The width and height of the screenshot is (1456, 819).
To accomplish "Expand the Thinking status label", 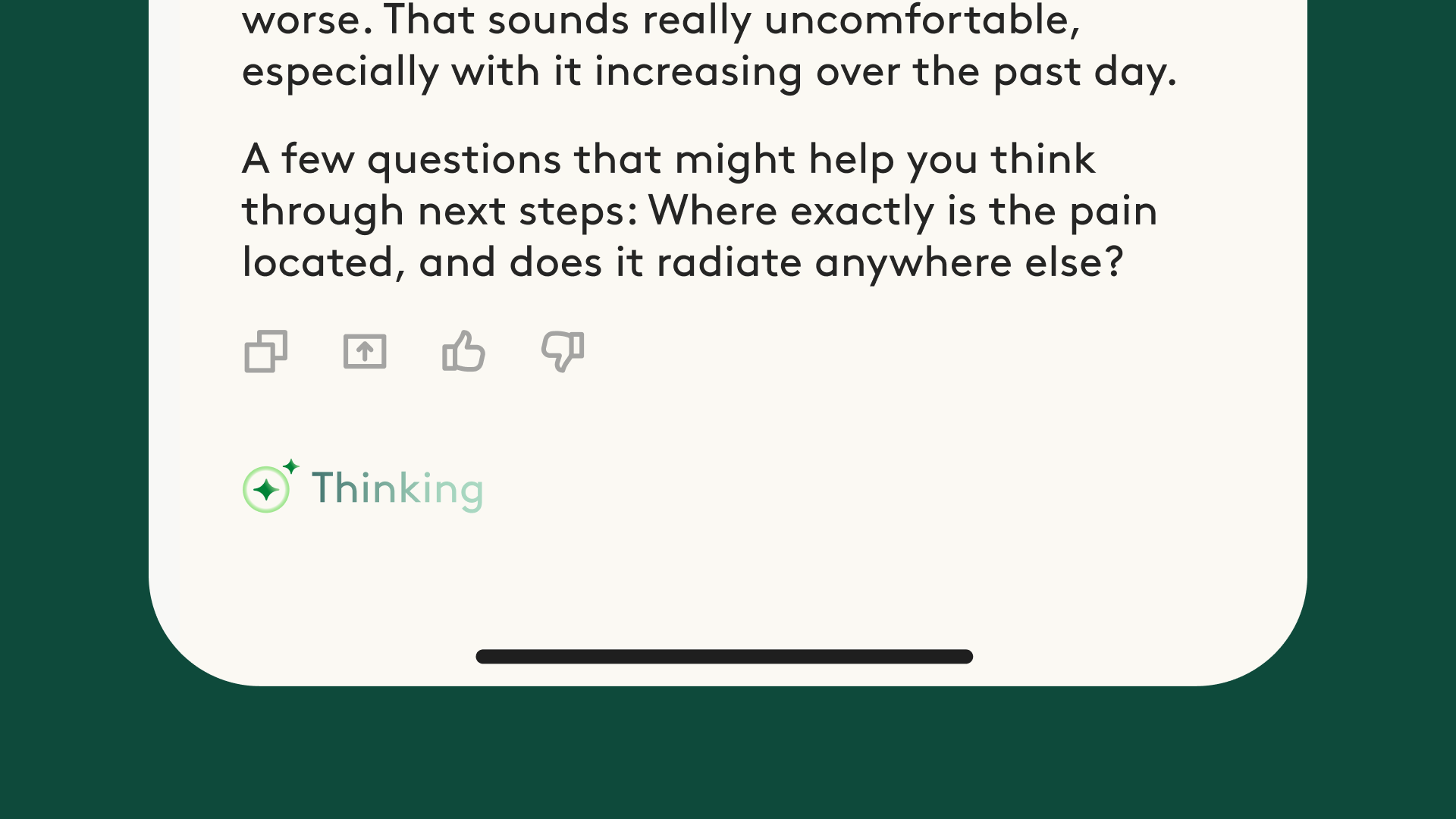I will pyautogui.click(x=397, y=488).
